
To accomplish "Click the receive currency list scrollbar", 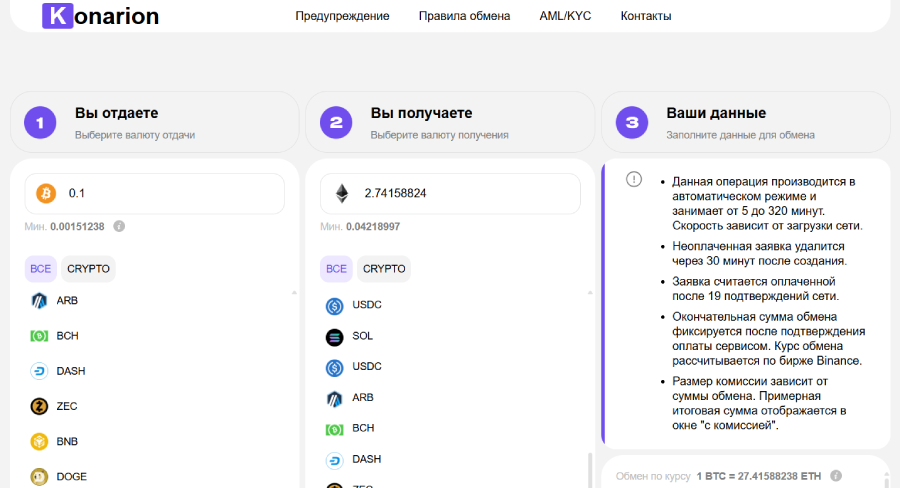I will tap(590, 470).
